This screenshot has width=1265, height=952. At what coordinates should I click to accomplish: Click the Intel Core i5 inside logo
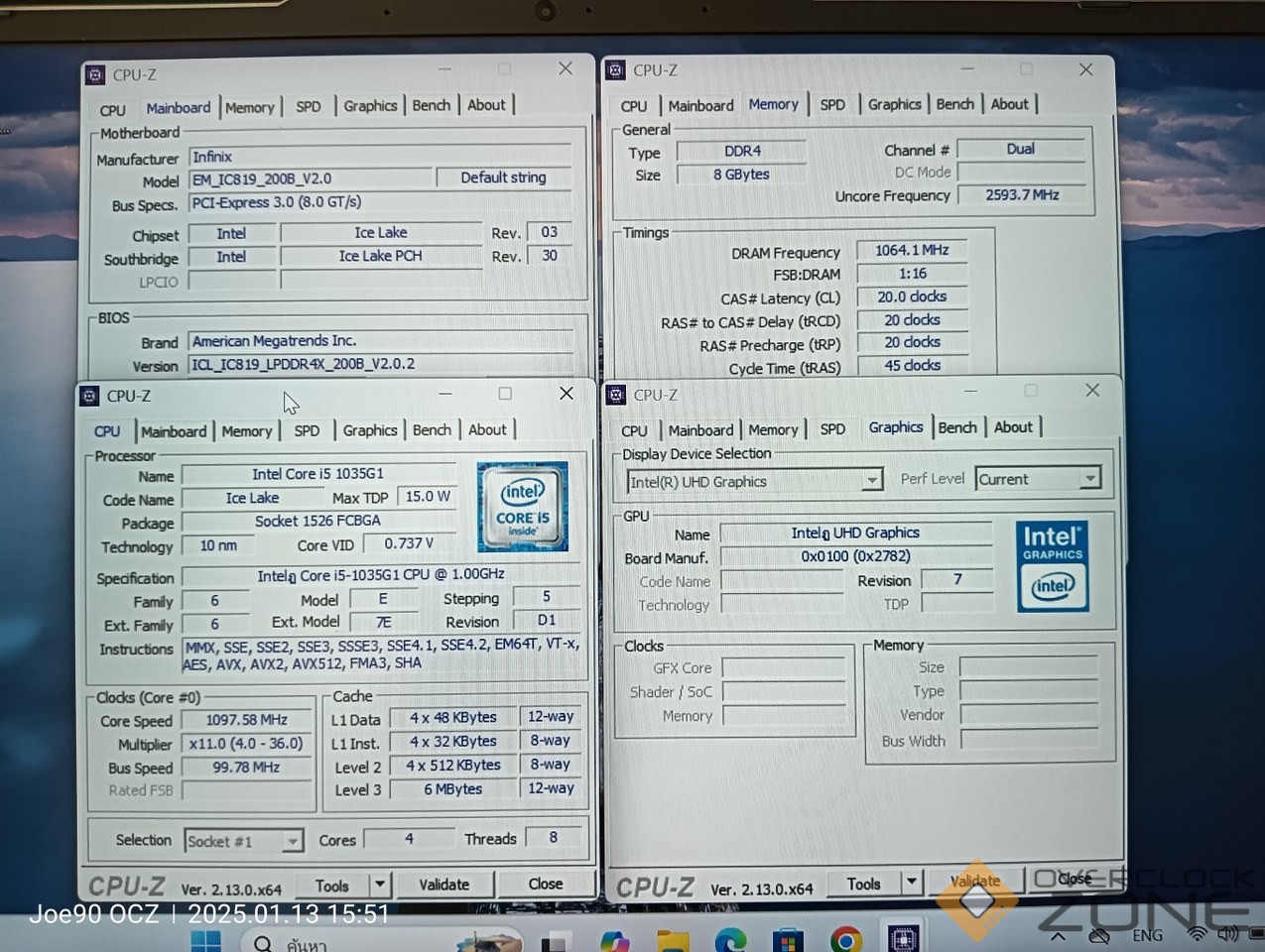pos(523,507)
